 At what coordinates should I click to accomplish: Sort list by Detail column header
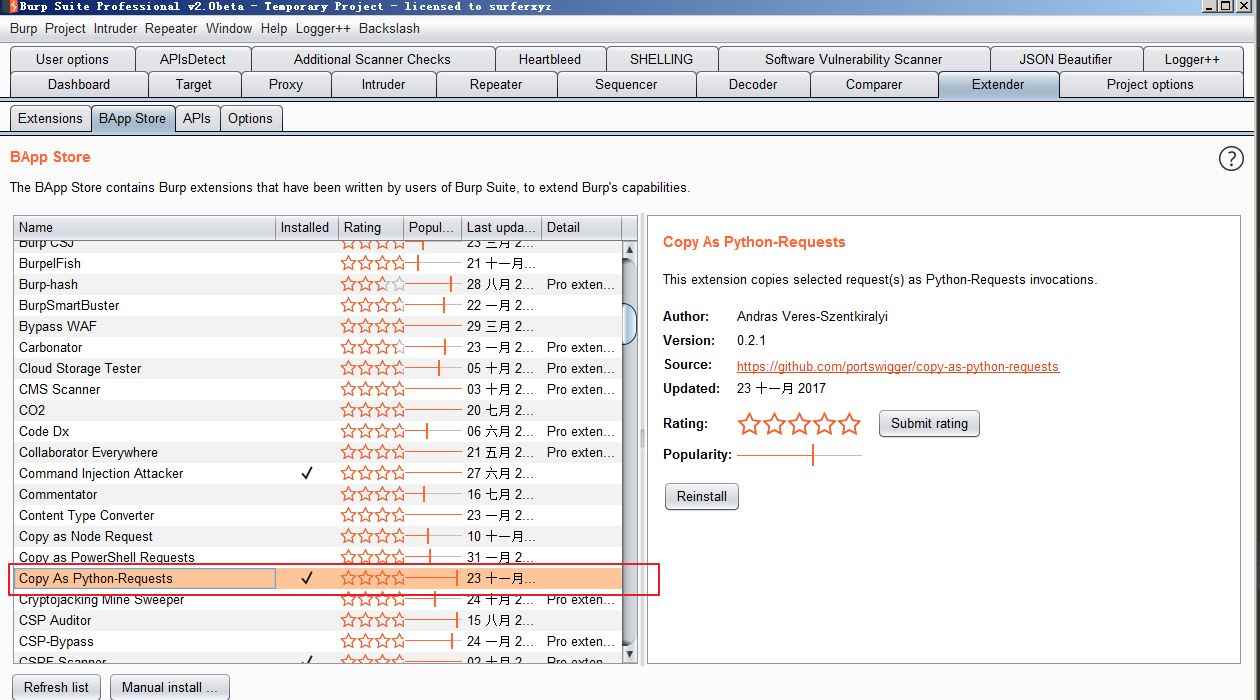581,227
